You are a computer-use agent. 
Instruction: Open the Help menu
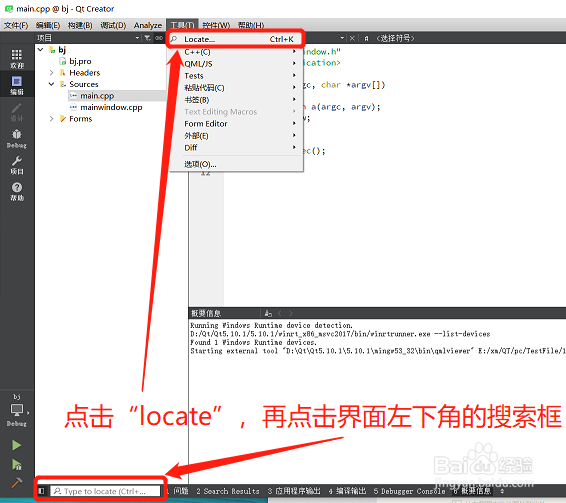point(251,25)
